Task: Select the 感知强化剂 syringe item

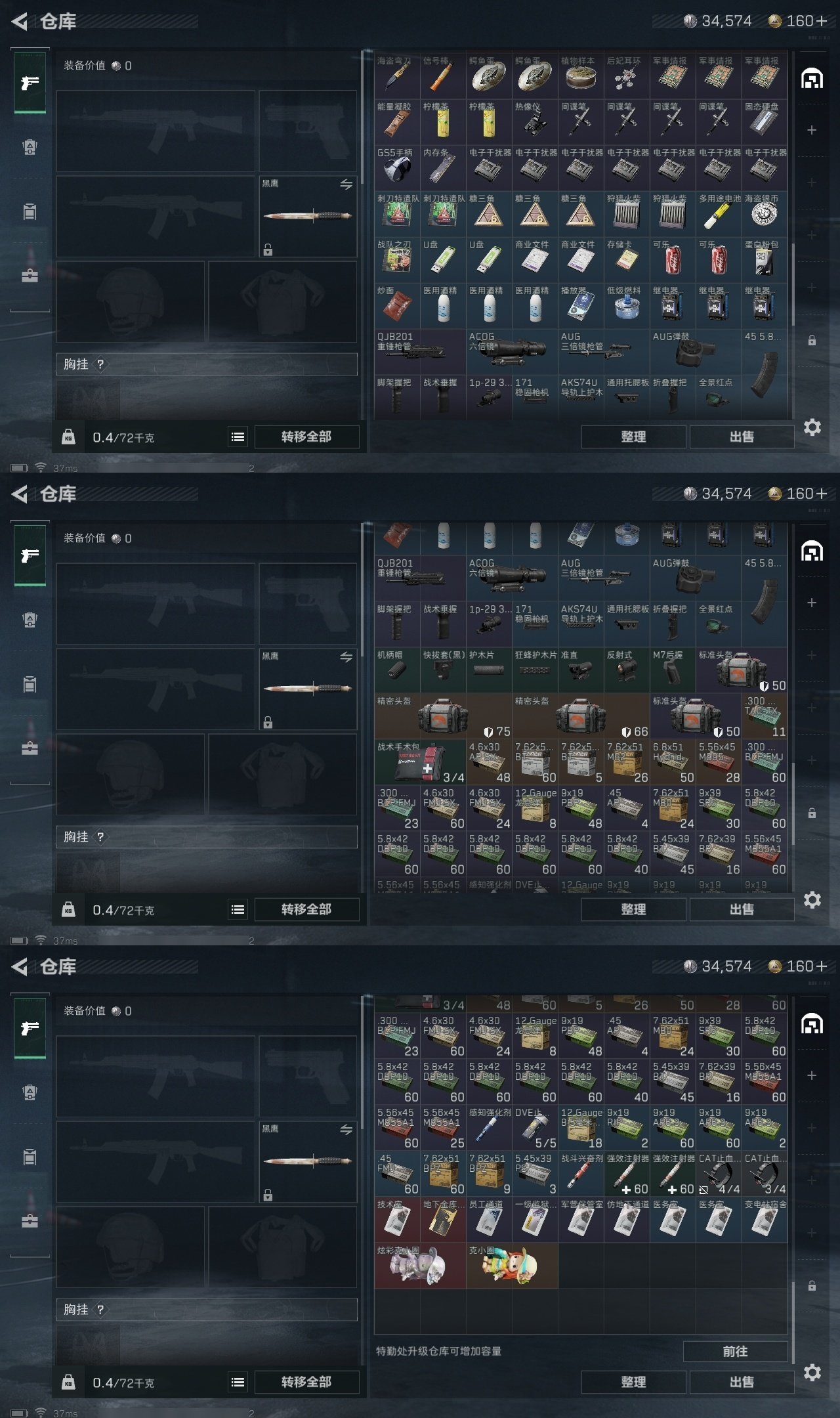Action: tap(489, 1128)
